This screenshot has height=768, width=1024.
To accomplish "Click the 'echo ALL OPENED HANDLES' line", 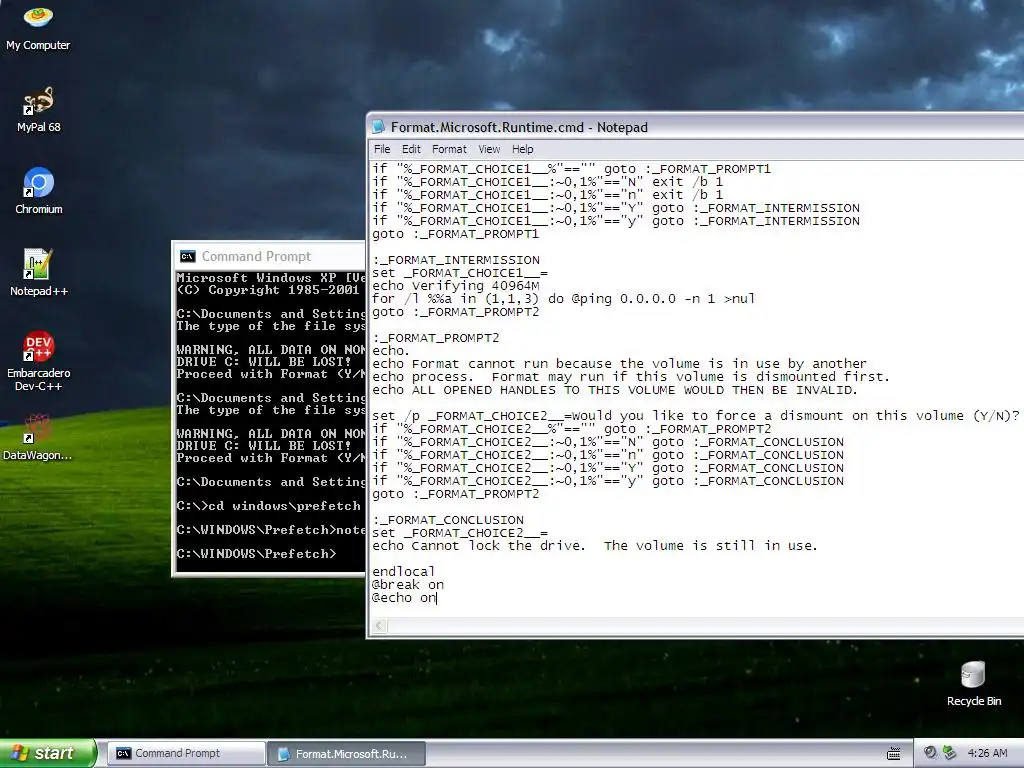I will coord(615,390).
